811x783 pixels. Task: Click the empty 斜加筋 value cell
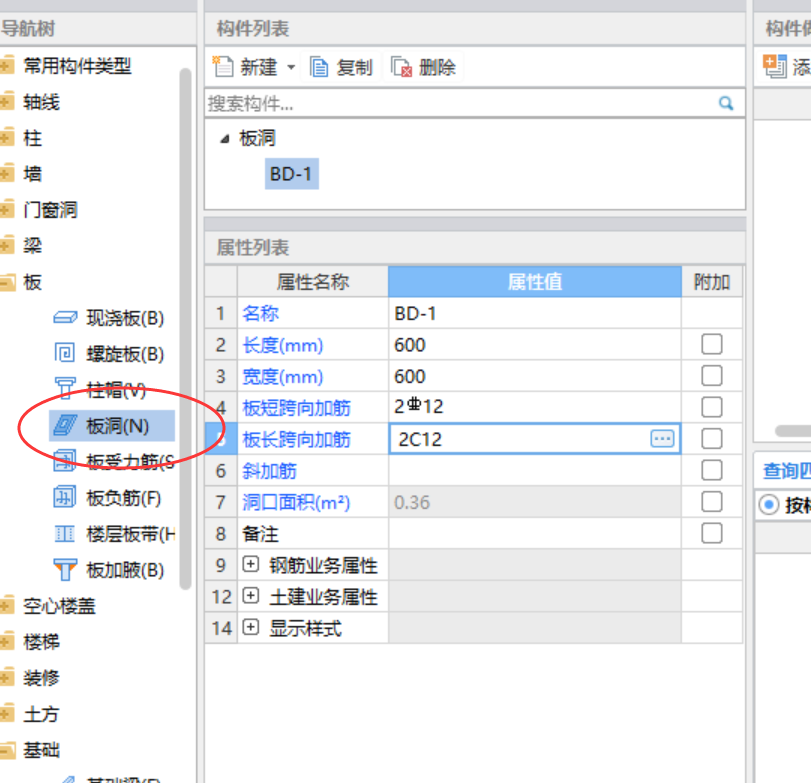point(534,470)
